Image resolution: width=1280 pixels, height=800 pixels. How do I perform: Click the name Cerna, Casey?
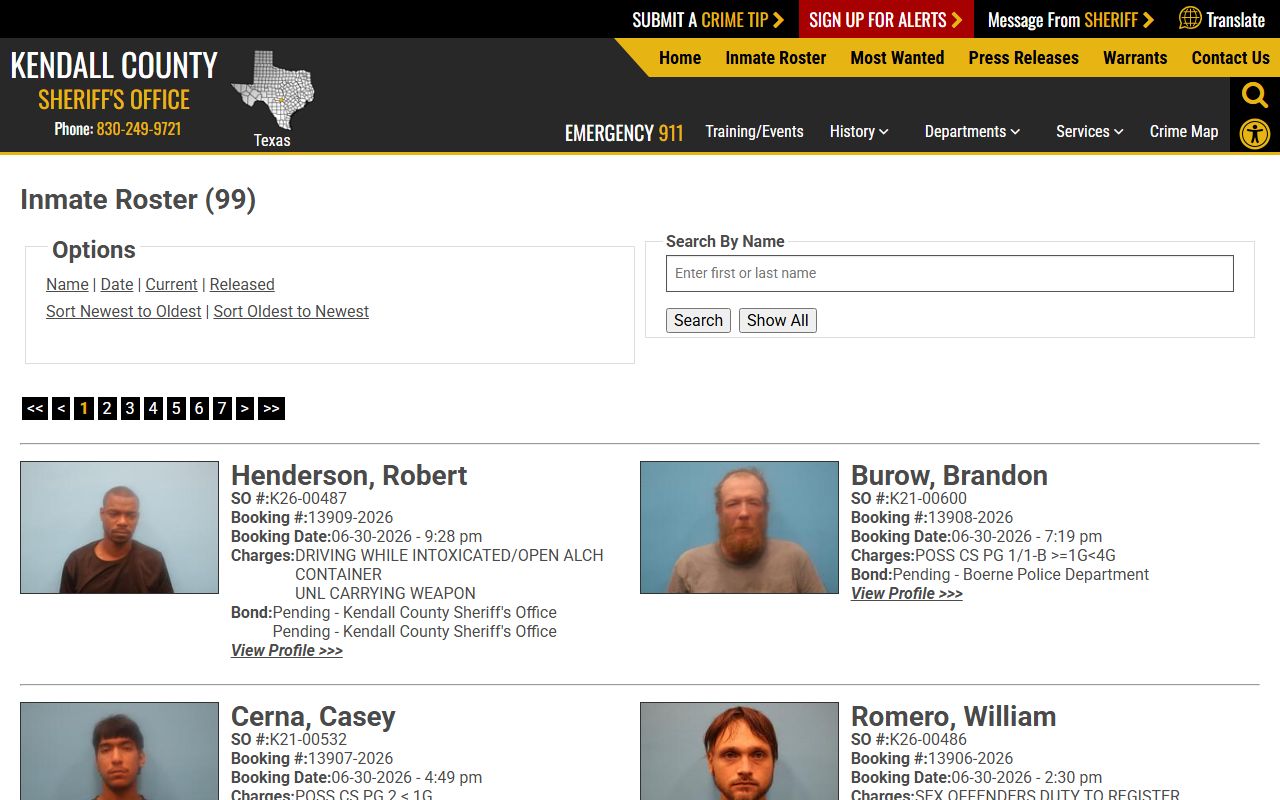coord(313,716)
